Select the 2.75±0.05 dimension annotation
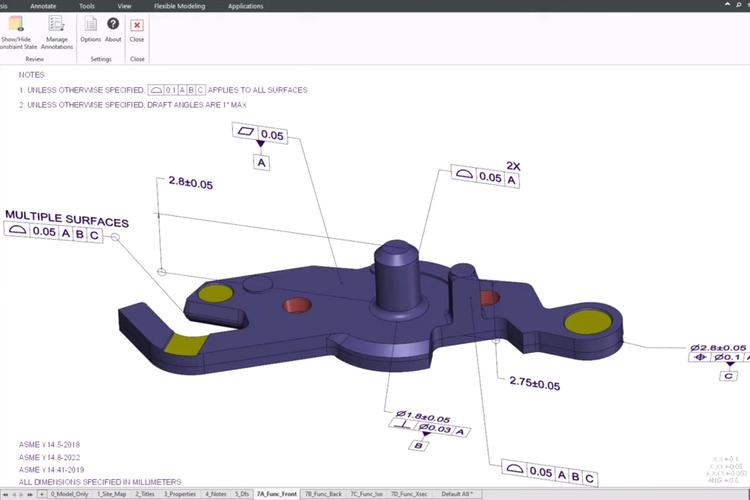The width and height of the screenshot is (750, 500). point(534,384)
